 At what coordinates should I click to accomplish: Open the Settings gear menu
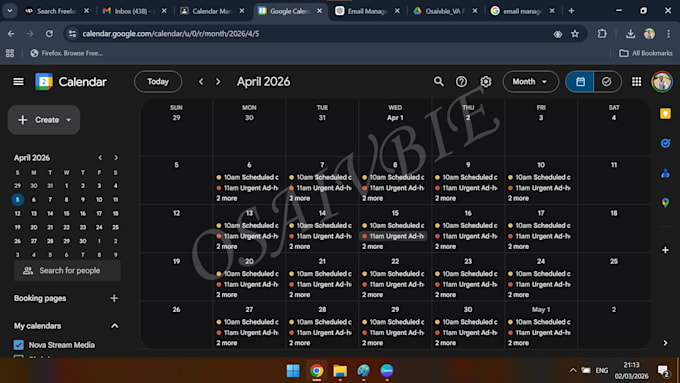(x=486, y=82)
